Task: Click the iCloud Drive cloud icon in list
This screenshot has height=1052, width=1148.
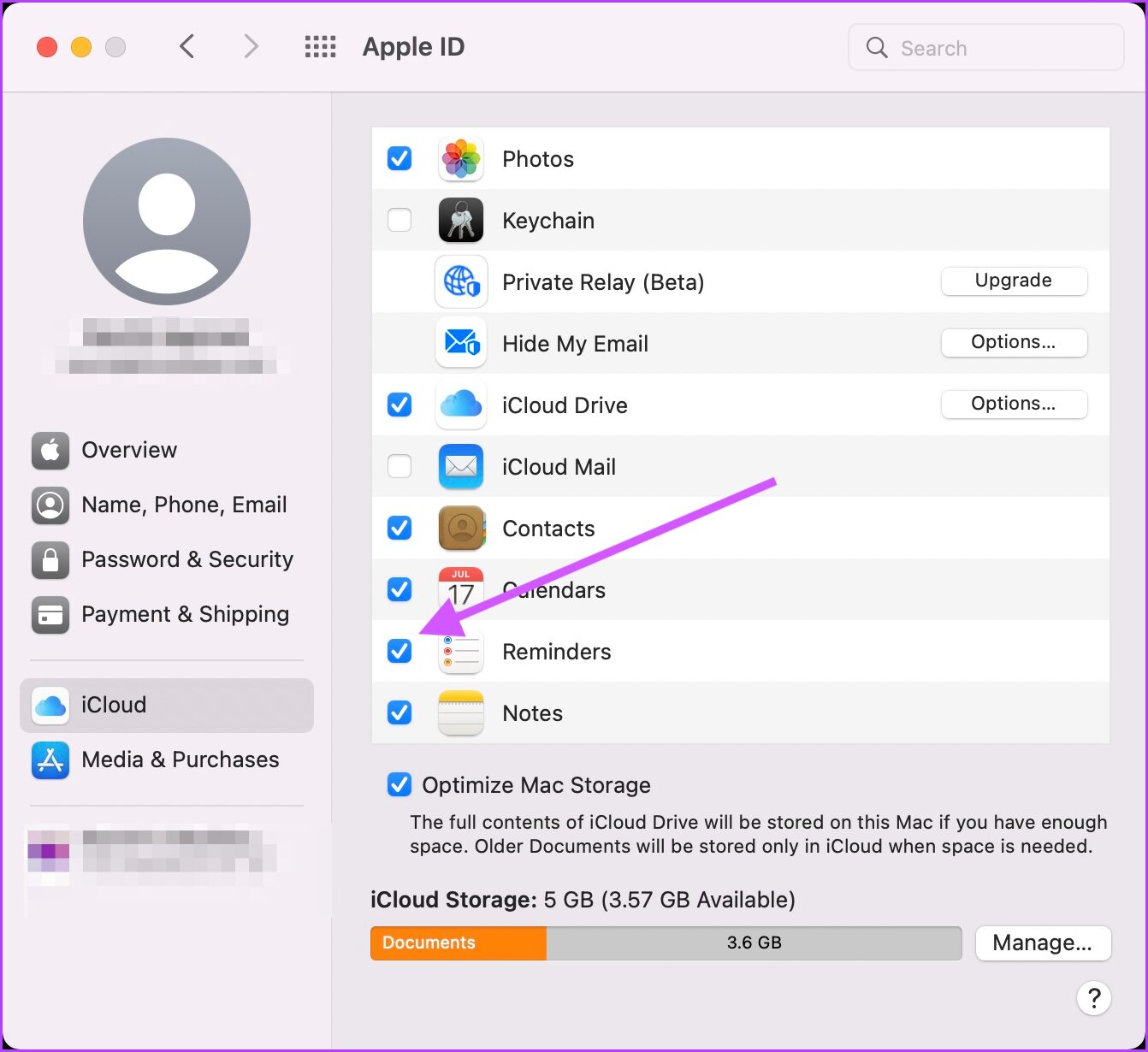Action: (x=461, y=405)
